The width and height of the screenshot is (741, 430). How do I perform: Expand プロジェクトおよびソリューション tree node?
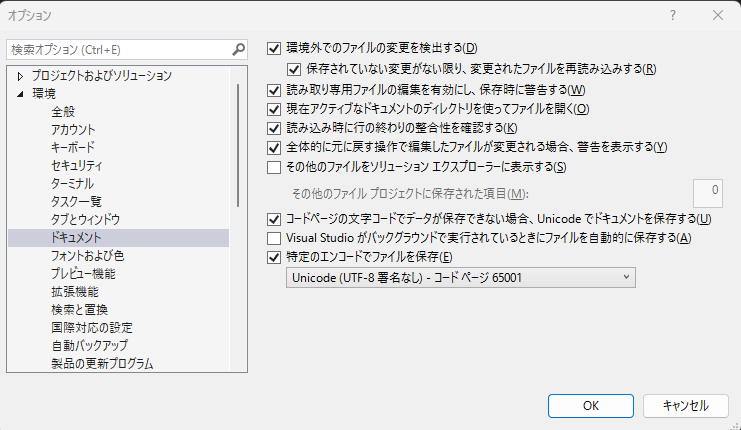(x=19, y=76)
